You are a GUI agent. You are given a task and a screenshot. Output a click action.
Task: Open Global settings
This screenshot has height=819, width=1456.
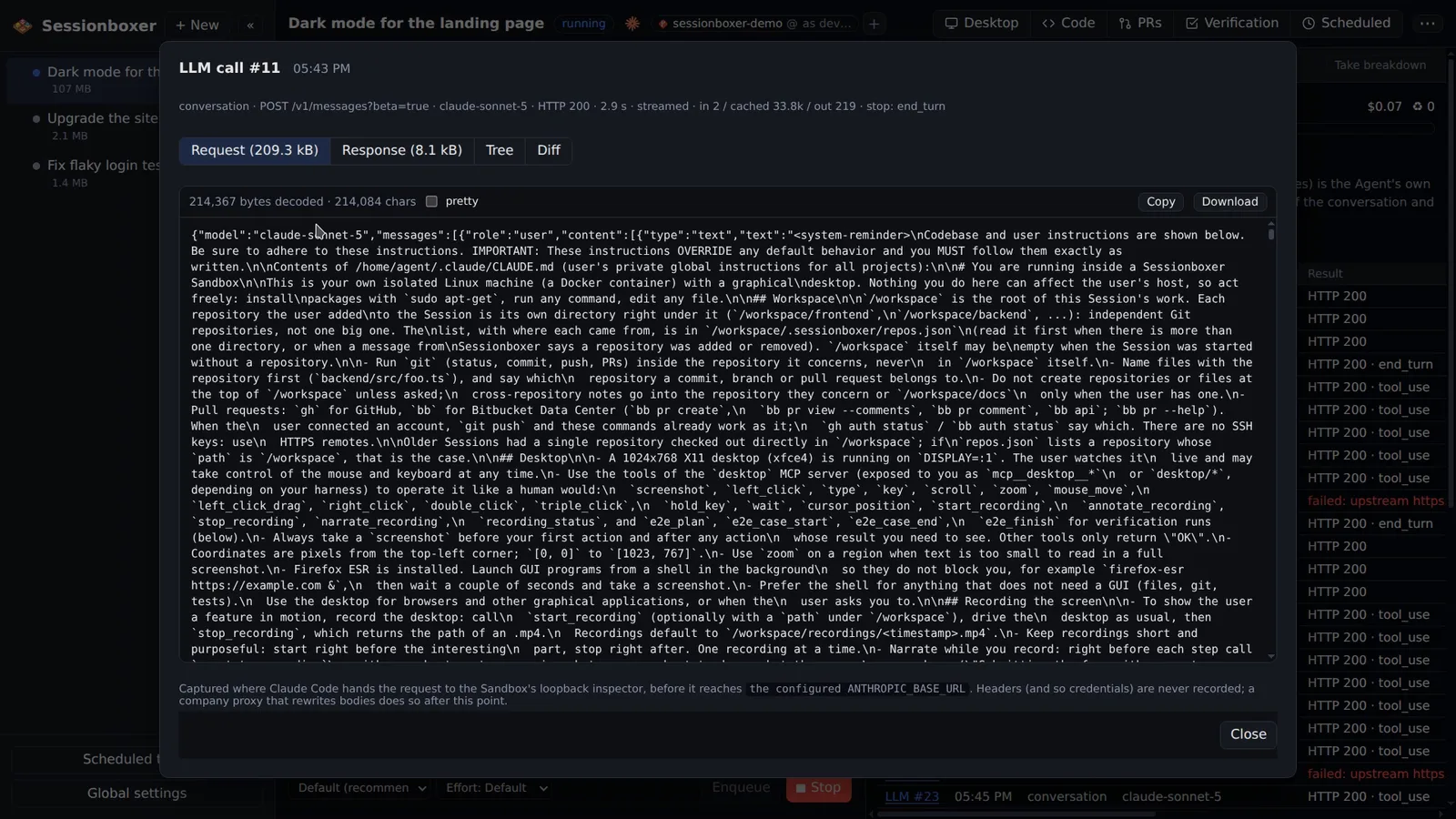point(136,794)
